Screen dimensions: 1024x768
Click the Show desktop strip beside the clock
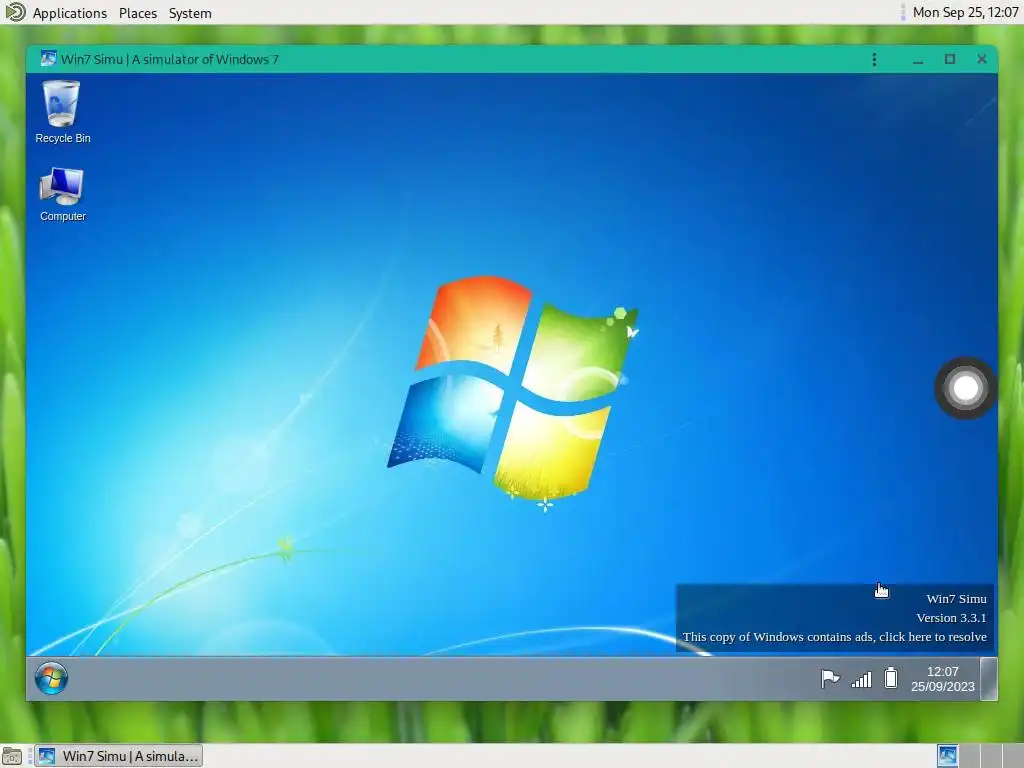989,679
